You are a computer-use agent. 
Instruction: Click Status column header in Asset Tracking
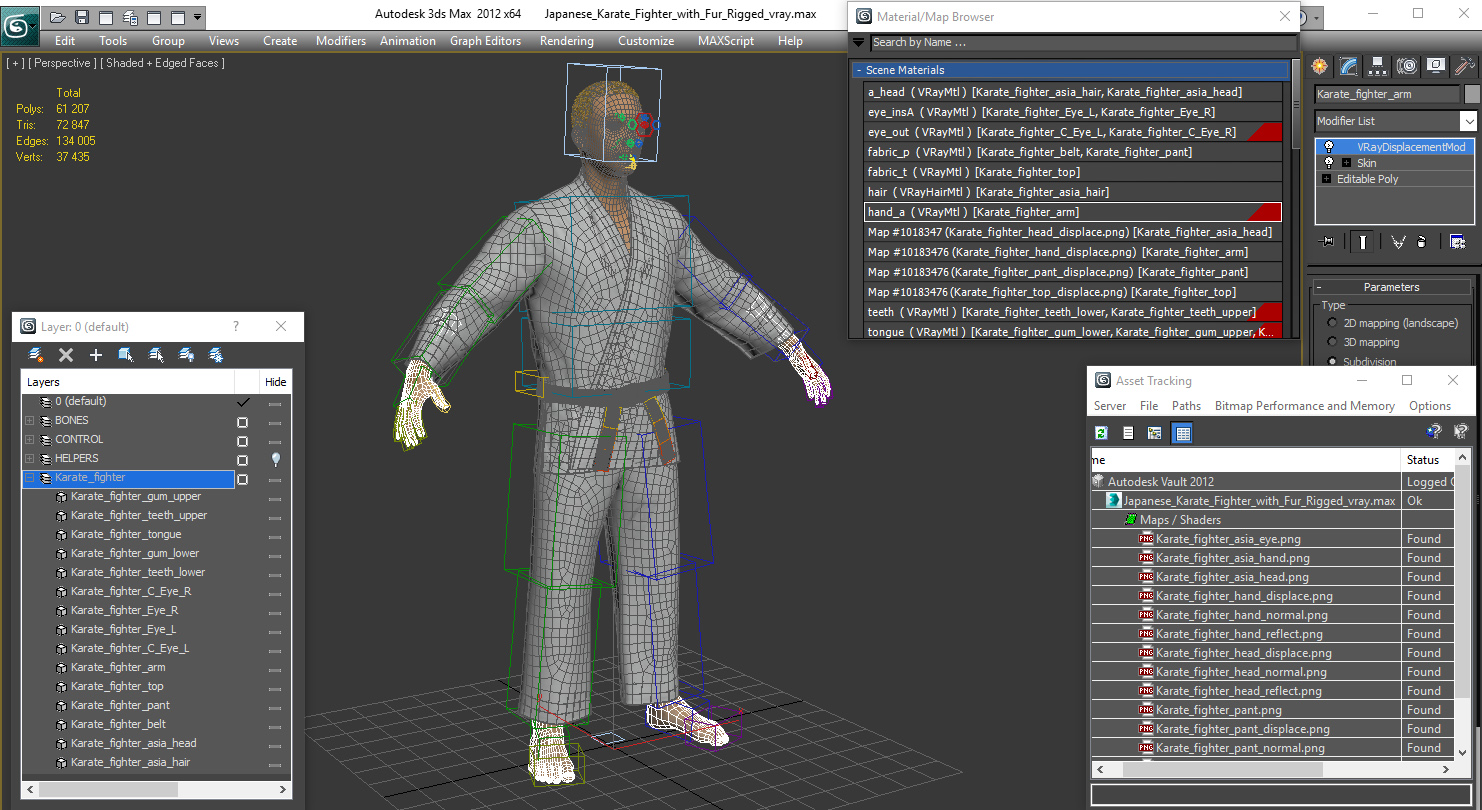pos(1427,460)
